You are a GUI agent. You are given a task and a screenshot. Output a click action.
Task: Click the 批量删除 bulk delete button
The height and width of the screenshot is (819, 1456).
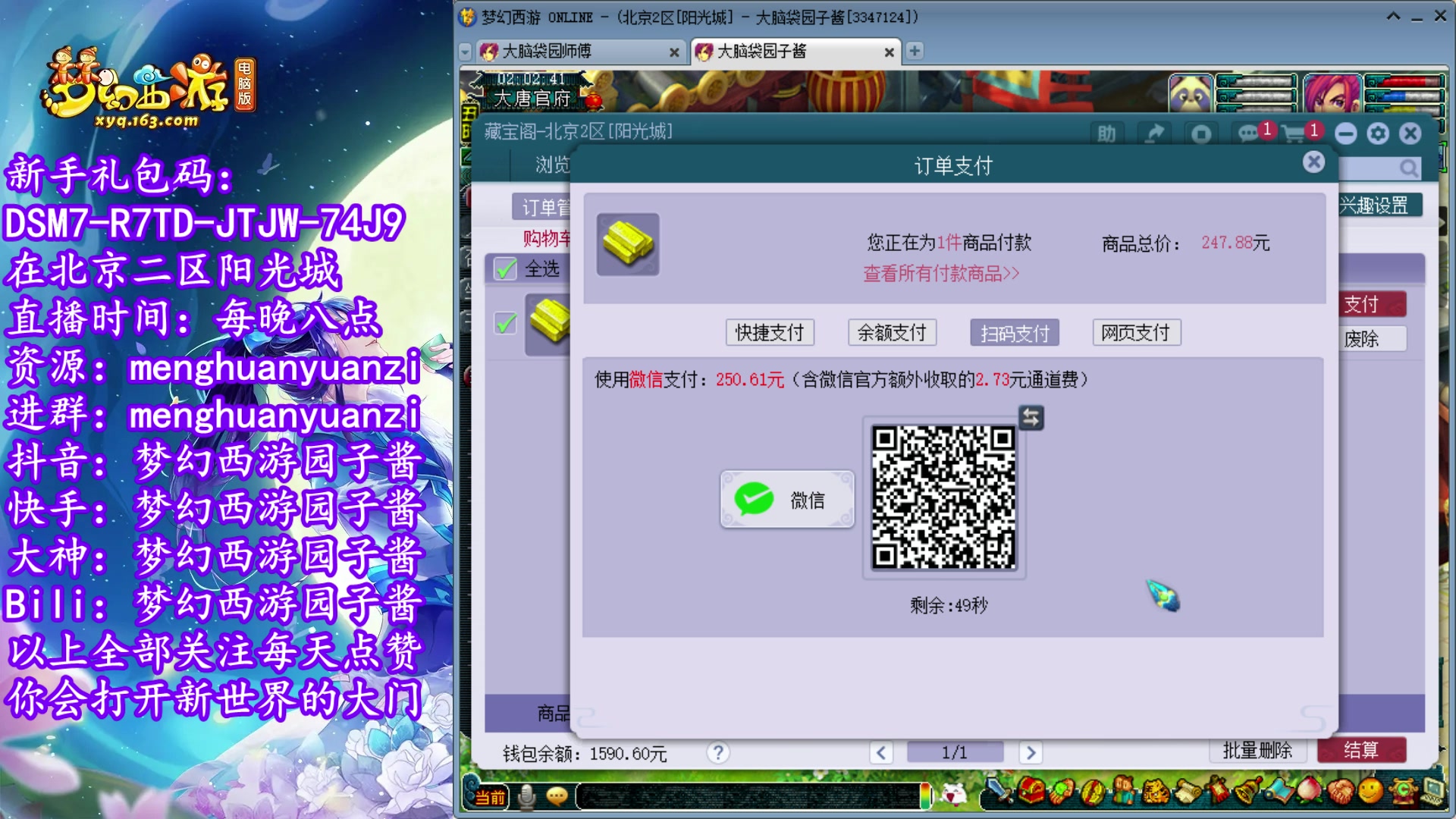coord(1257,750)
